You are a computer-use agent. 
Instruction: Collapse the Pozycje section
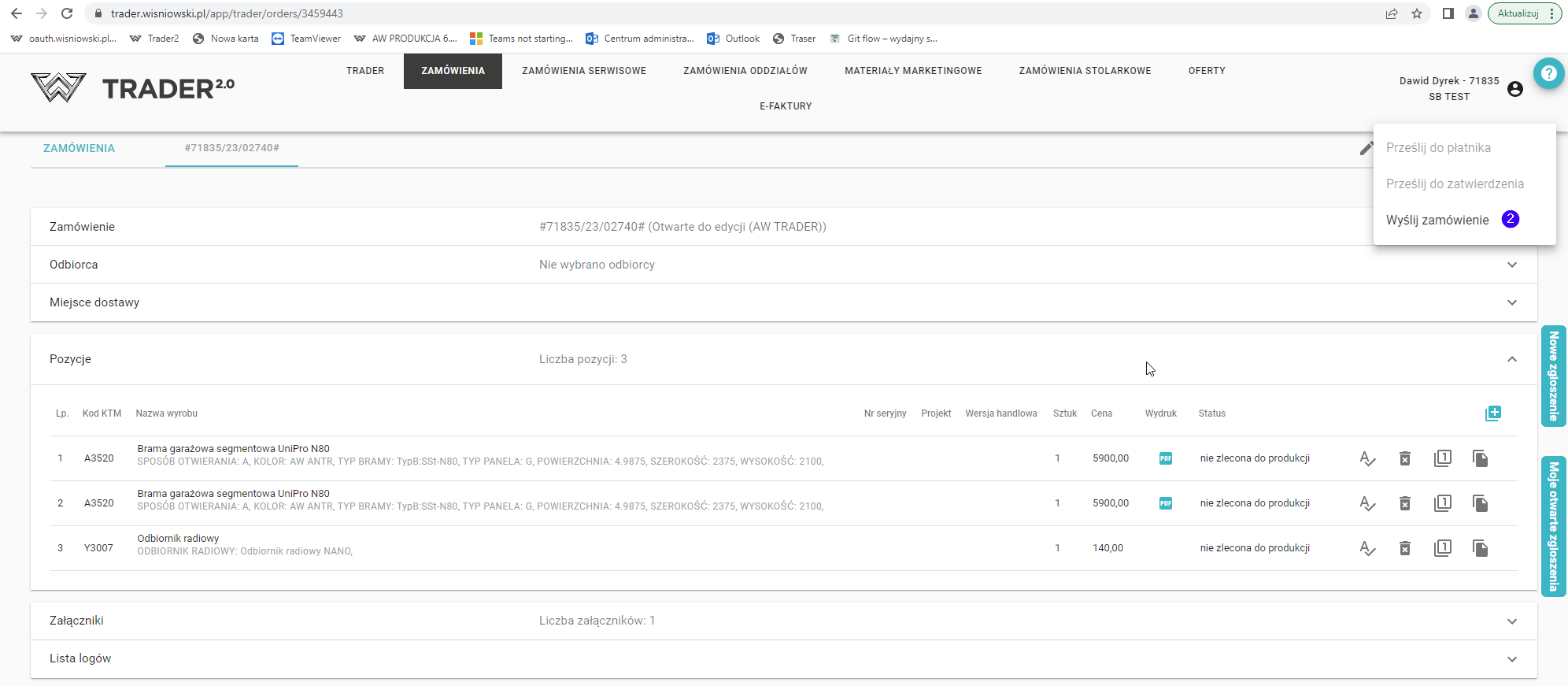coord(1511,359)
